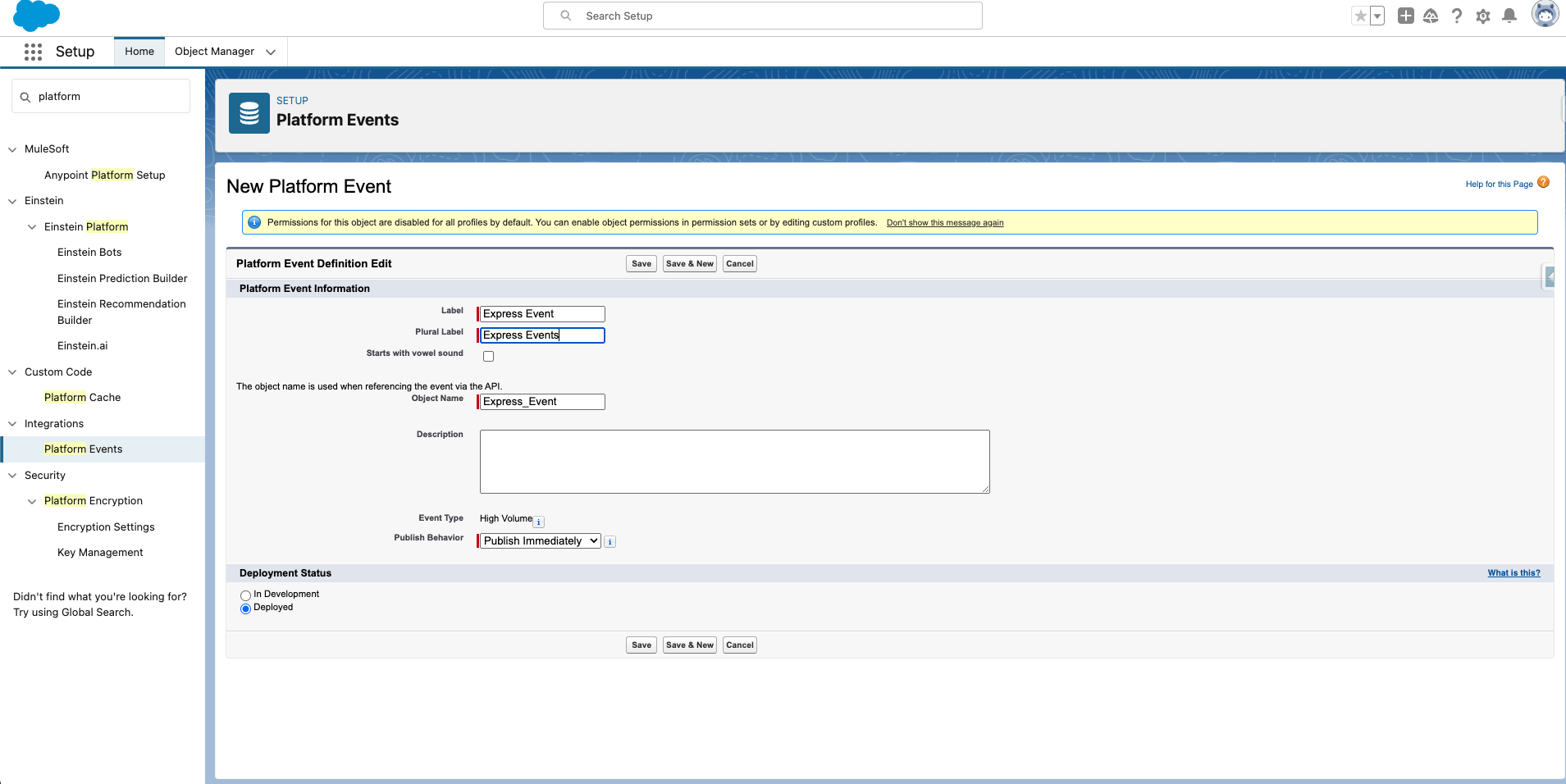Open the Trailhead guidance icon
Viewport: 1566px width, 784px height.
pyautogui.click(x=1431, y=16)
